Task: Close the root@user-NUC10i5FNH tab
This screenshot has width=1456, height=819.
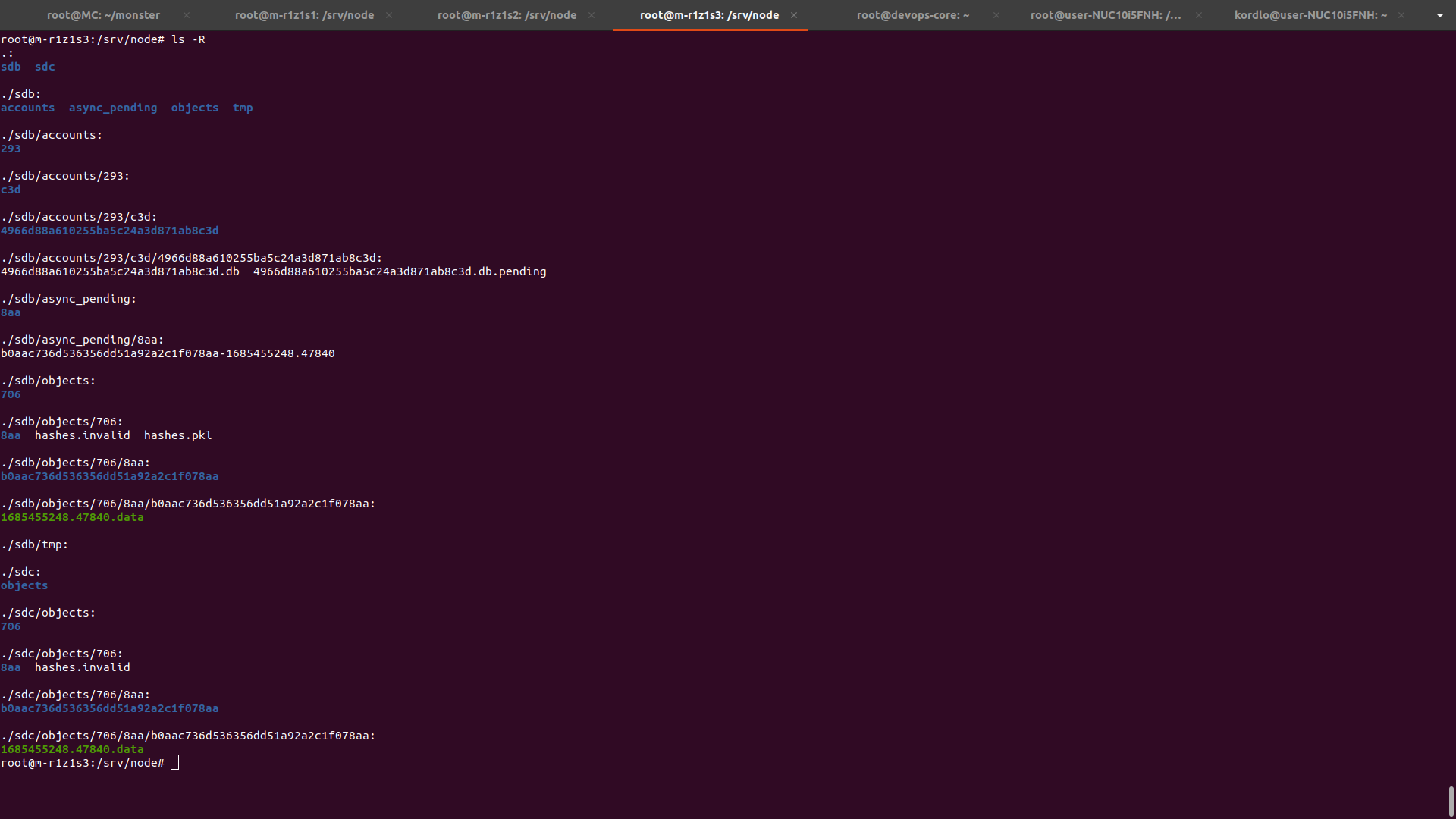Action: click(1199, 15)
